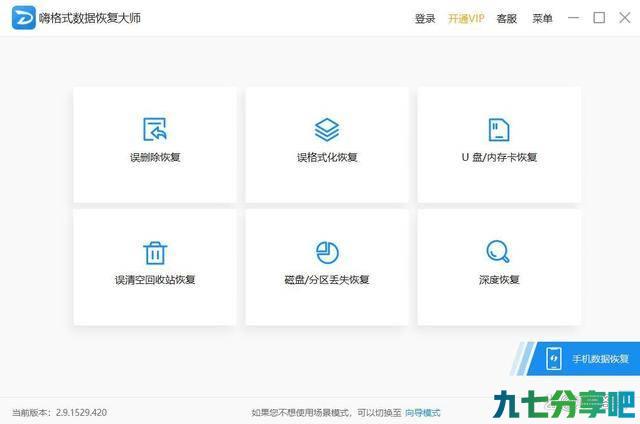640x424 pixels.
Task: Click the phone icon in 手机数据恢复 banner
Action: coord(553,359)
